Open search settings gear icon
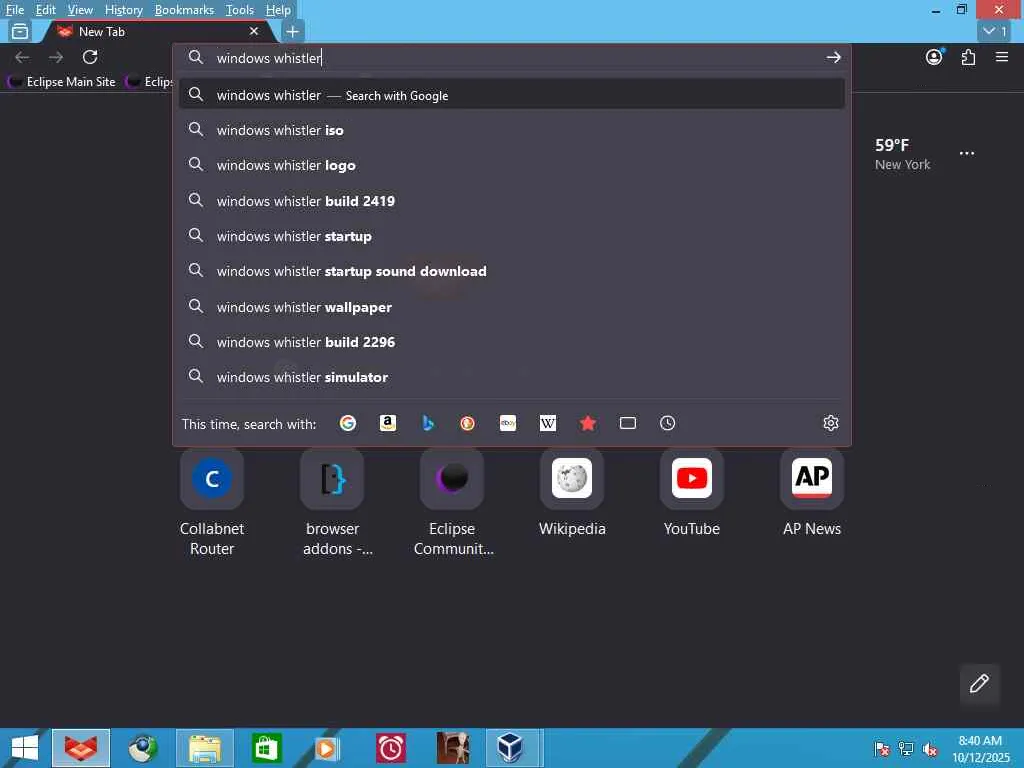 831,423
